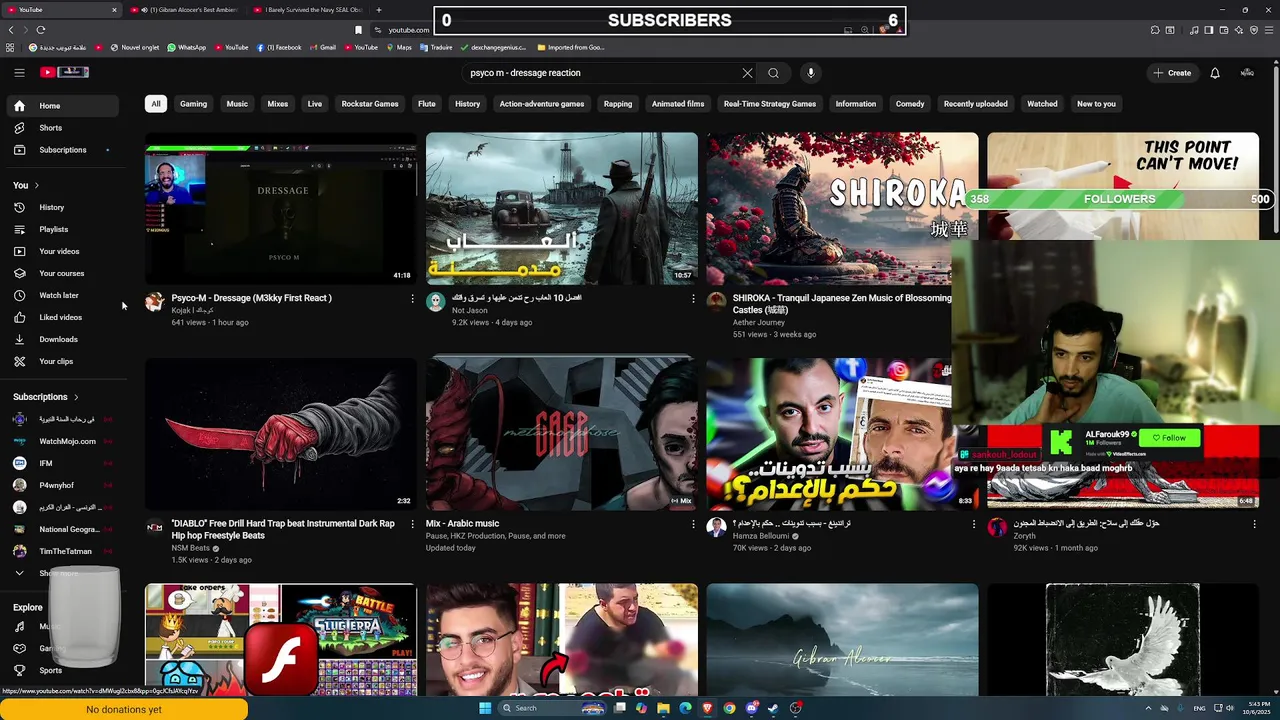Viewport: 1280px width, 720px height.
Task: Select the Recently uploaded chip
Action: tap(976, 104)
